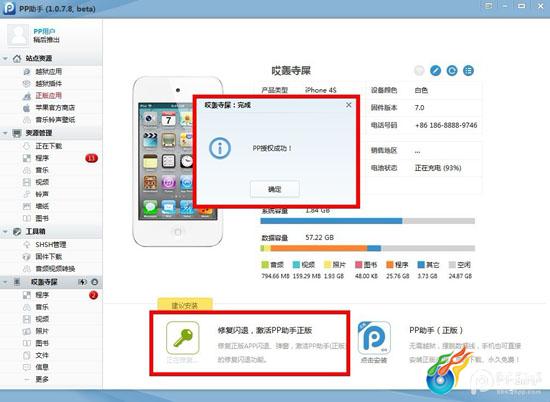Screen dimensions: 550x402
Task: Collapse the 站点资源 section
Action: pos(5,59)
